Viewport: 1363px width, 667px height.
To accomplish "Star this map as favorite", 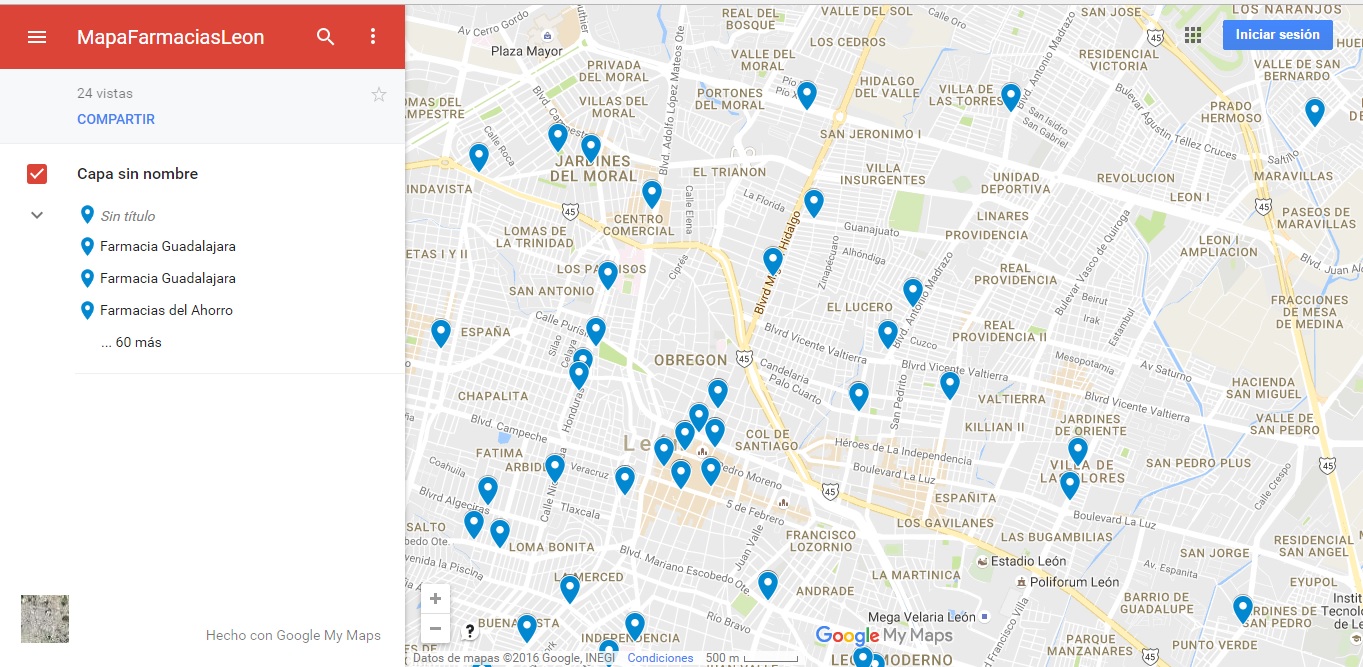I will (379, 95).
